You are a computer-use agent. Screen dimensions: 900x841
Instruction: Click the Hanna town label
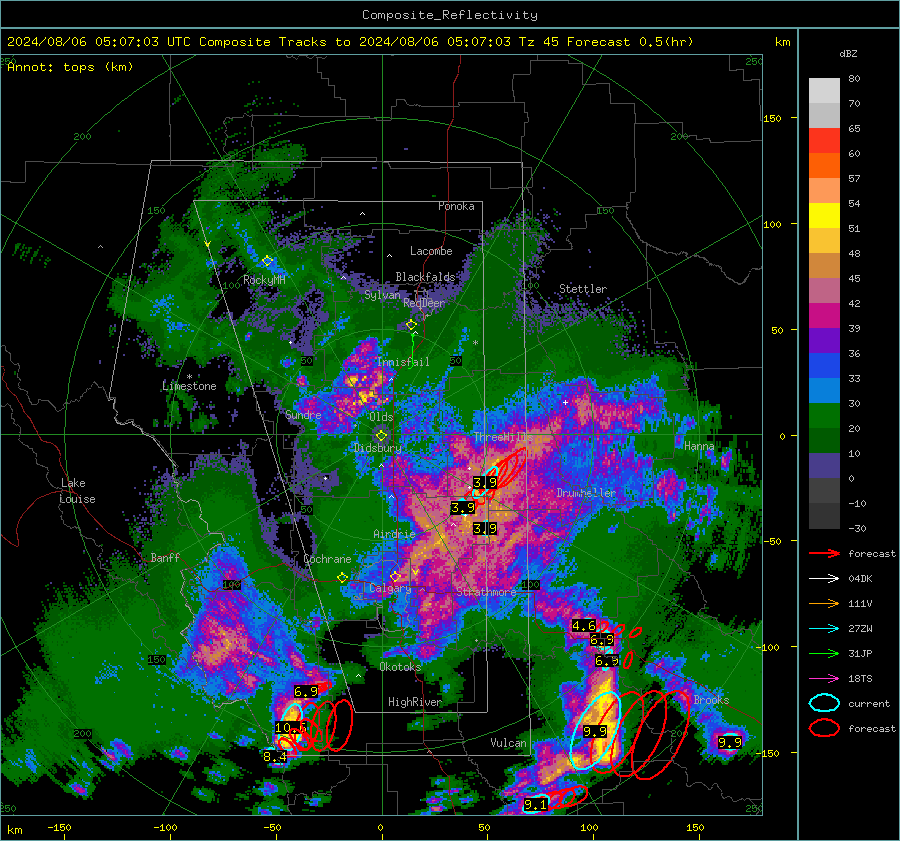click(699, 445)
